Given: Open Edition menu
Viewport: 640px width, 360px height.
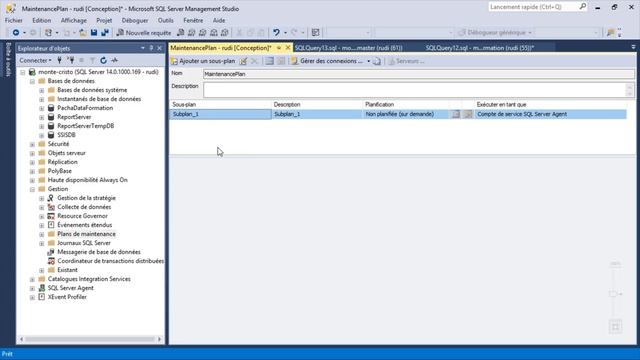Looking at the screenshot, I should pyautogui.click(x=42, y=20).
